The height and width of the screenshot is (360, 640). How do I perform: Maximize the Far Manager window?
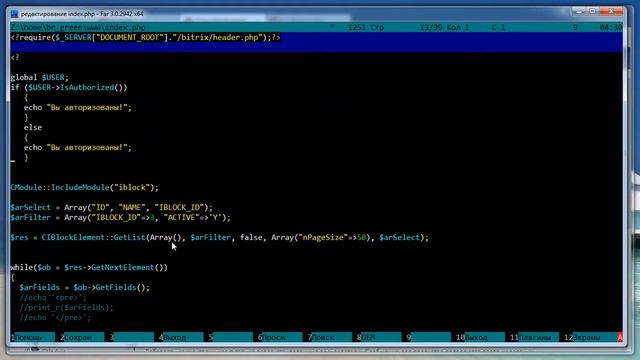[592, 11]
